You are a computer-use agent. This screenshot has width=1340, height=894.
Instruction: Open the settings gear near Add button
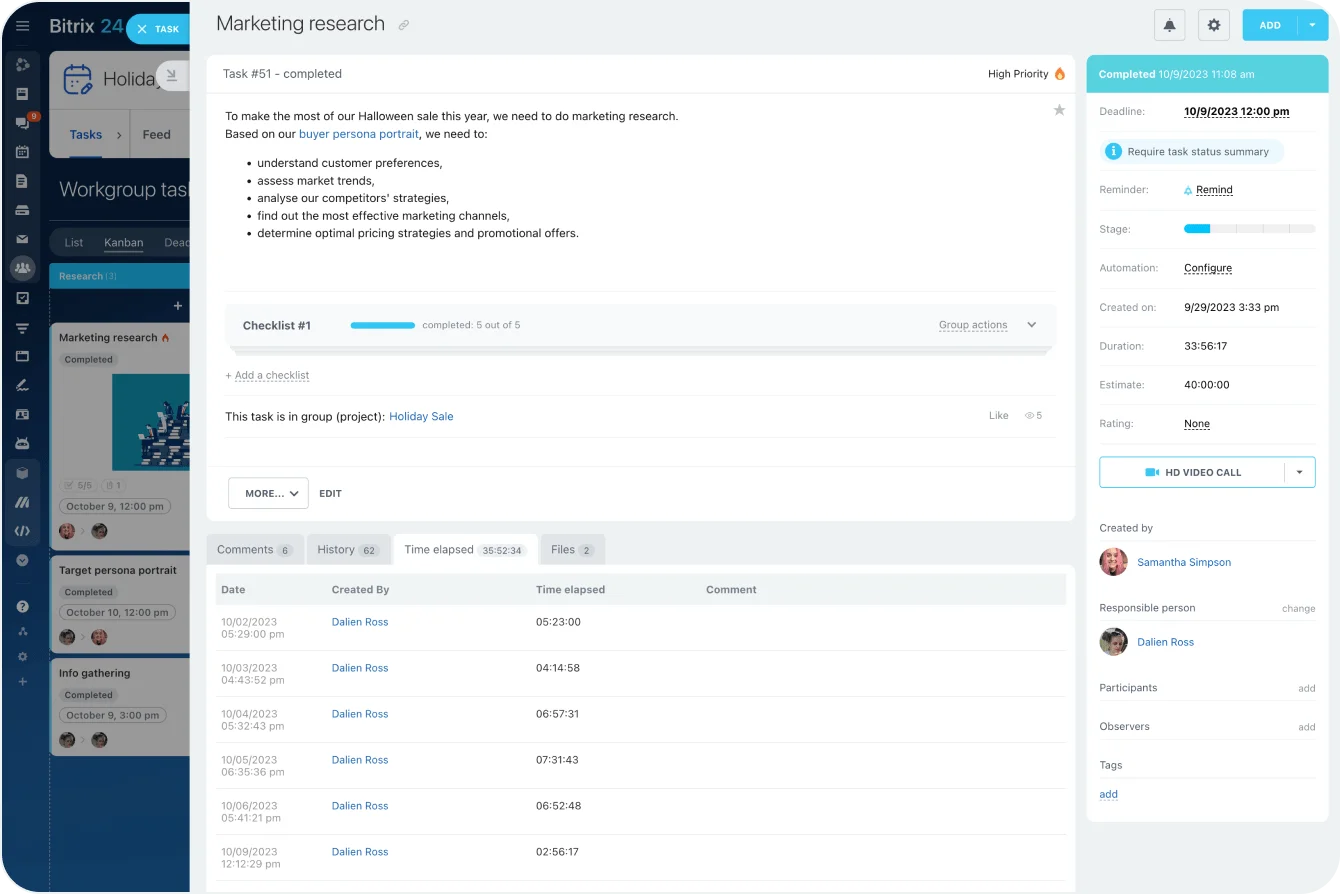[x=1213, y=24]
